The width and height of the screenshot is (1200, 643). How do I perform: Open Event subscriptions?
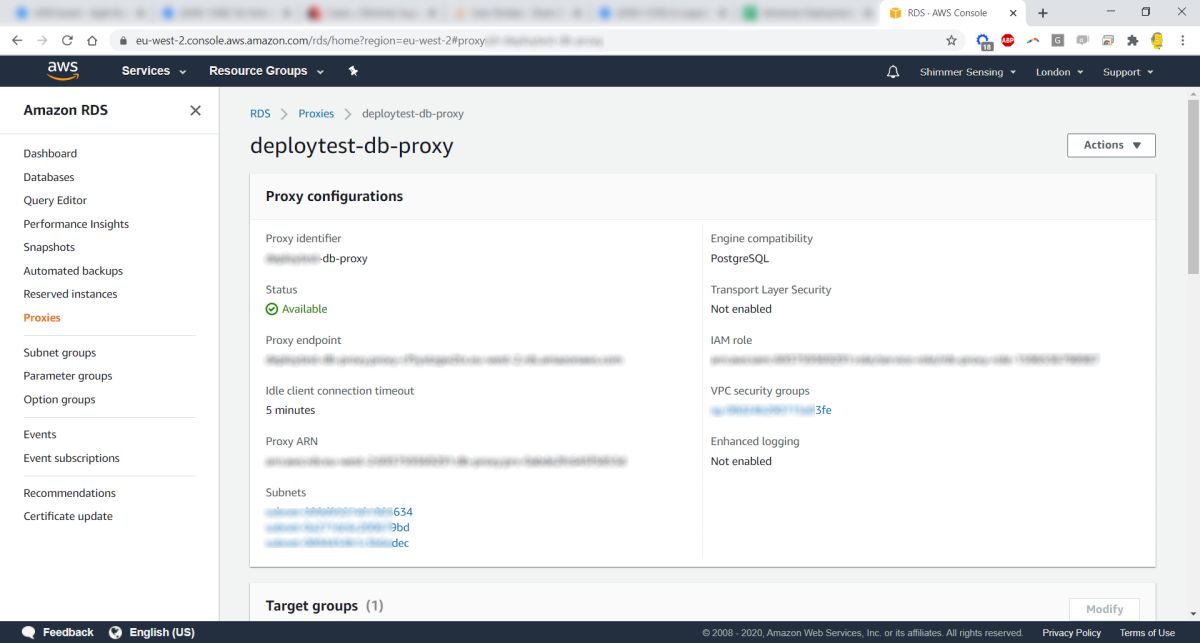click(x=71, y=458)
